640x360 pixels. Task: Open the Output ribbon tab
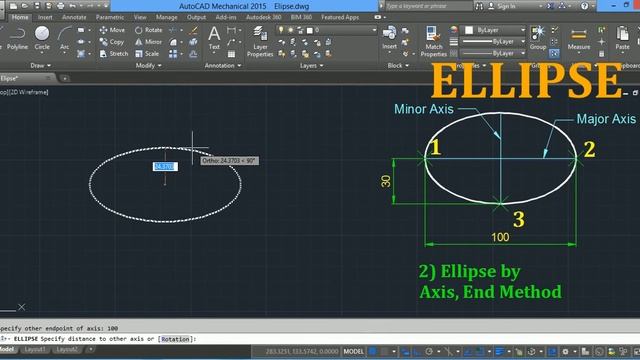(x=196, y=17)
